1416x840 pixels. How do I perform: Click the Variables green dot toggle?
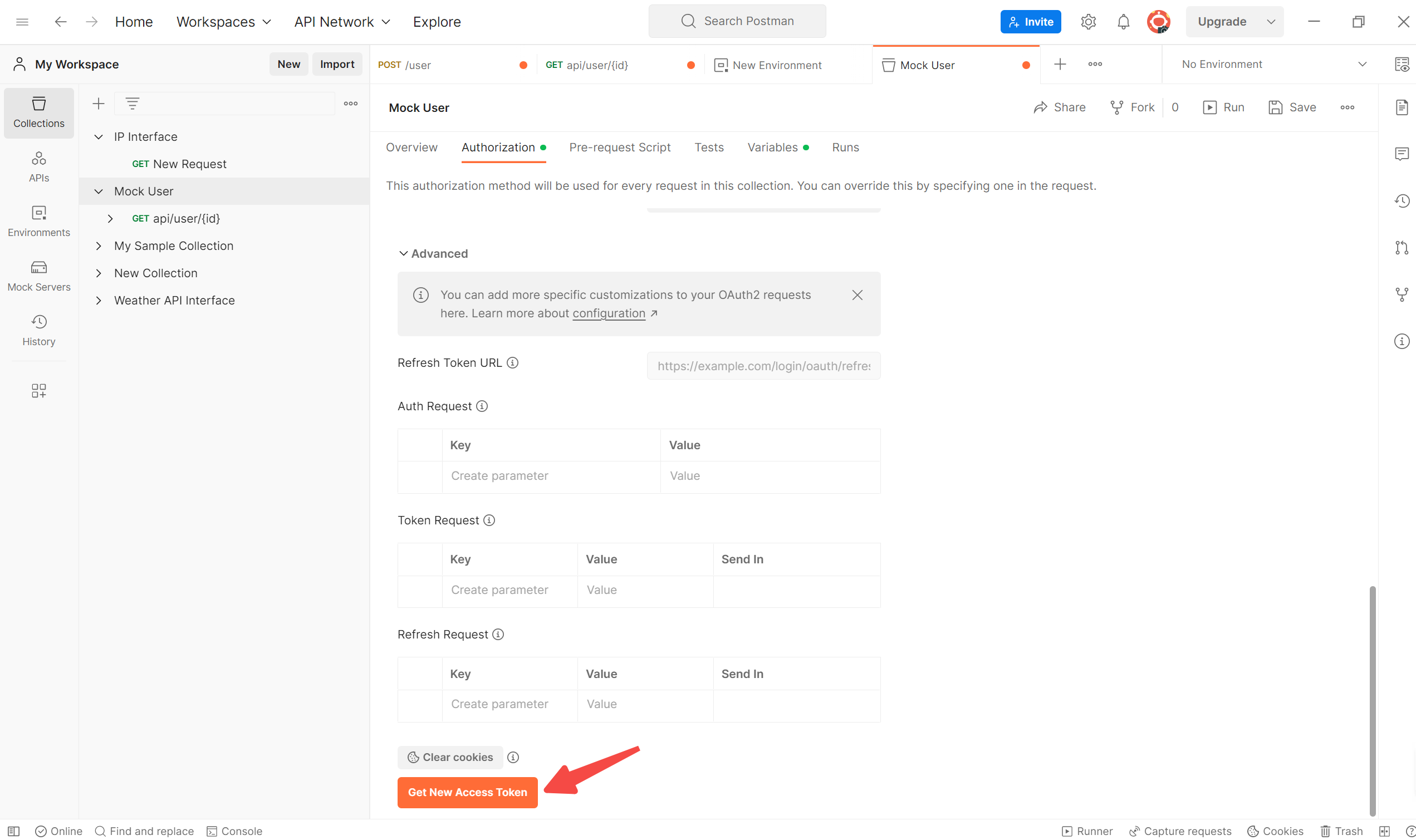point(805,147)
